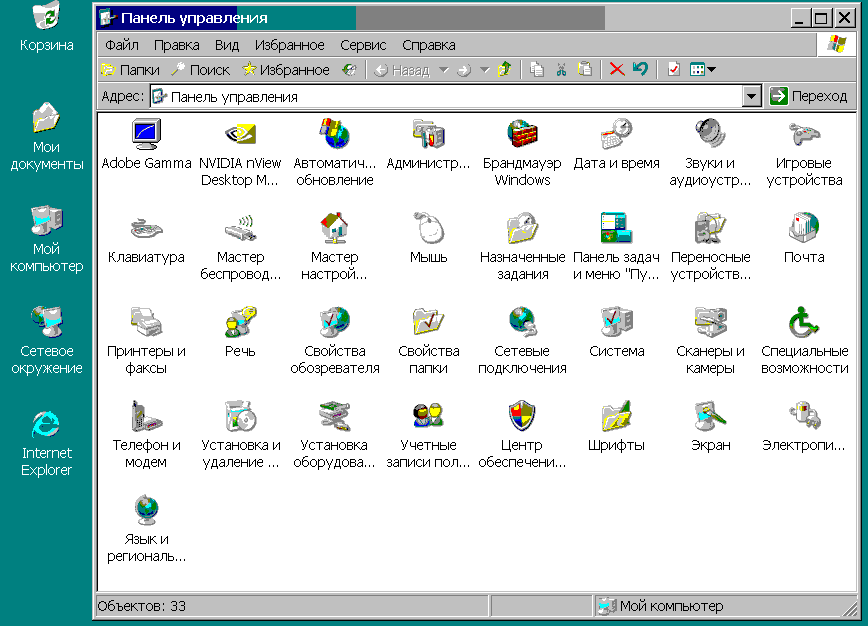Click the Поиск toolbar button
Image resolution: width=868 pixels, height=626 pixels.
(x=200, y=70)
